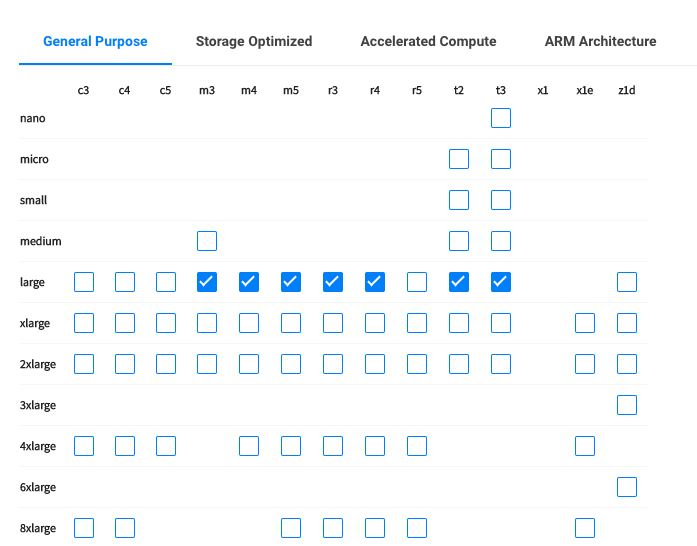This screenshot has height=546, width=697.
Task: Click the General Purpose tab
Action: point(95,41)
